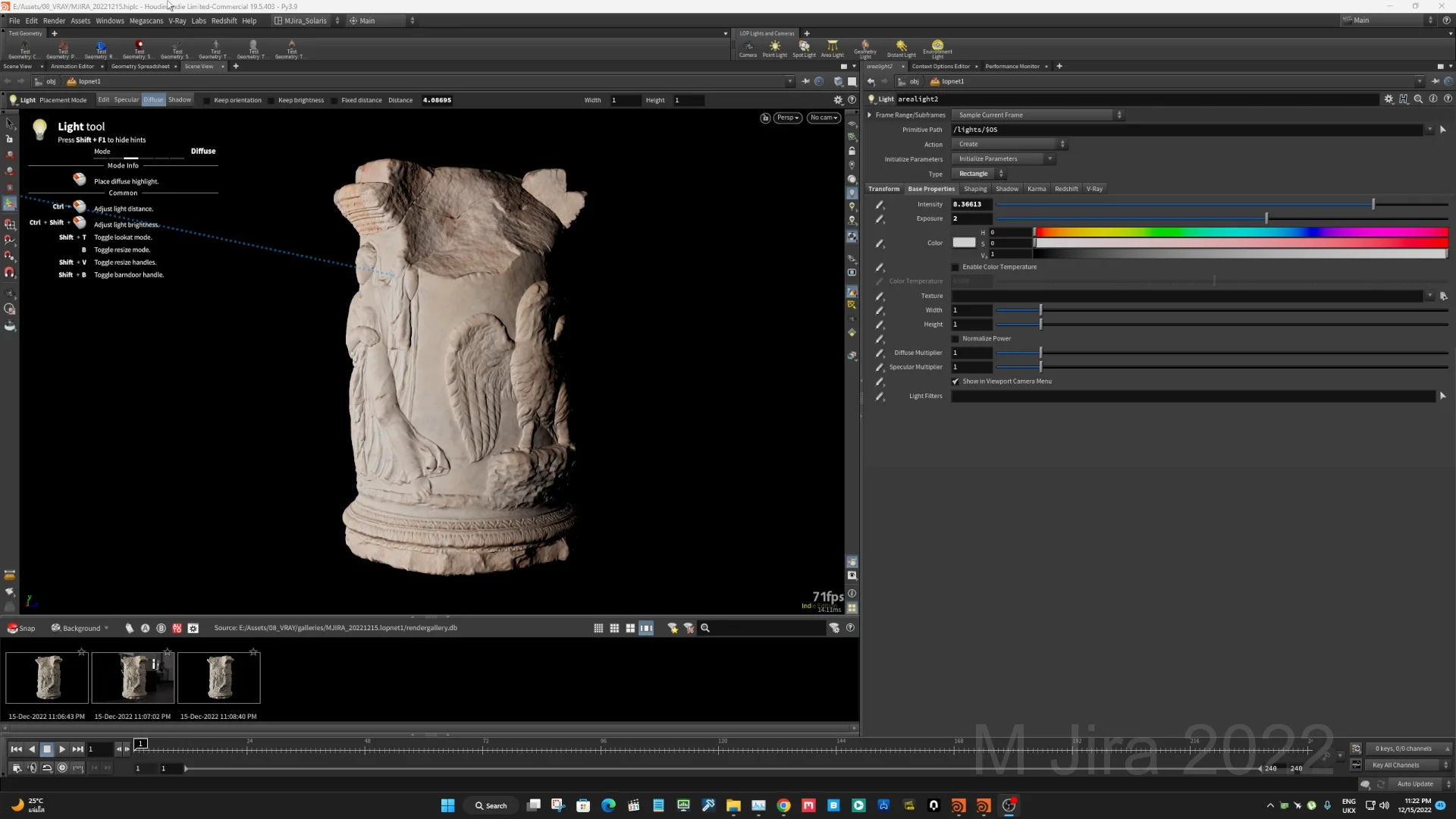Viewport: 1456px width, 819px height.
Task: Switch to the Shaping tab
Action: tap(975, 189)
